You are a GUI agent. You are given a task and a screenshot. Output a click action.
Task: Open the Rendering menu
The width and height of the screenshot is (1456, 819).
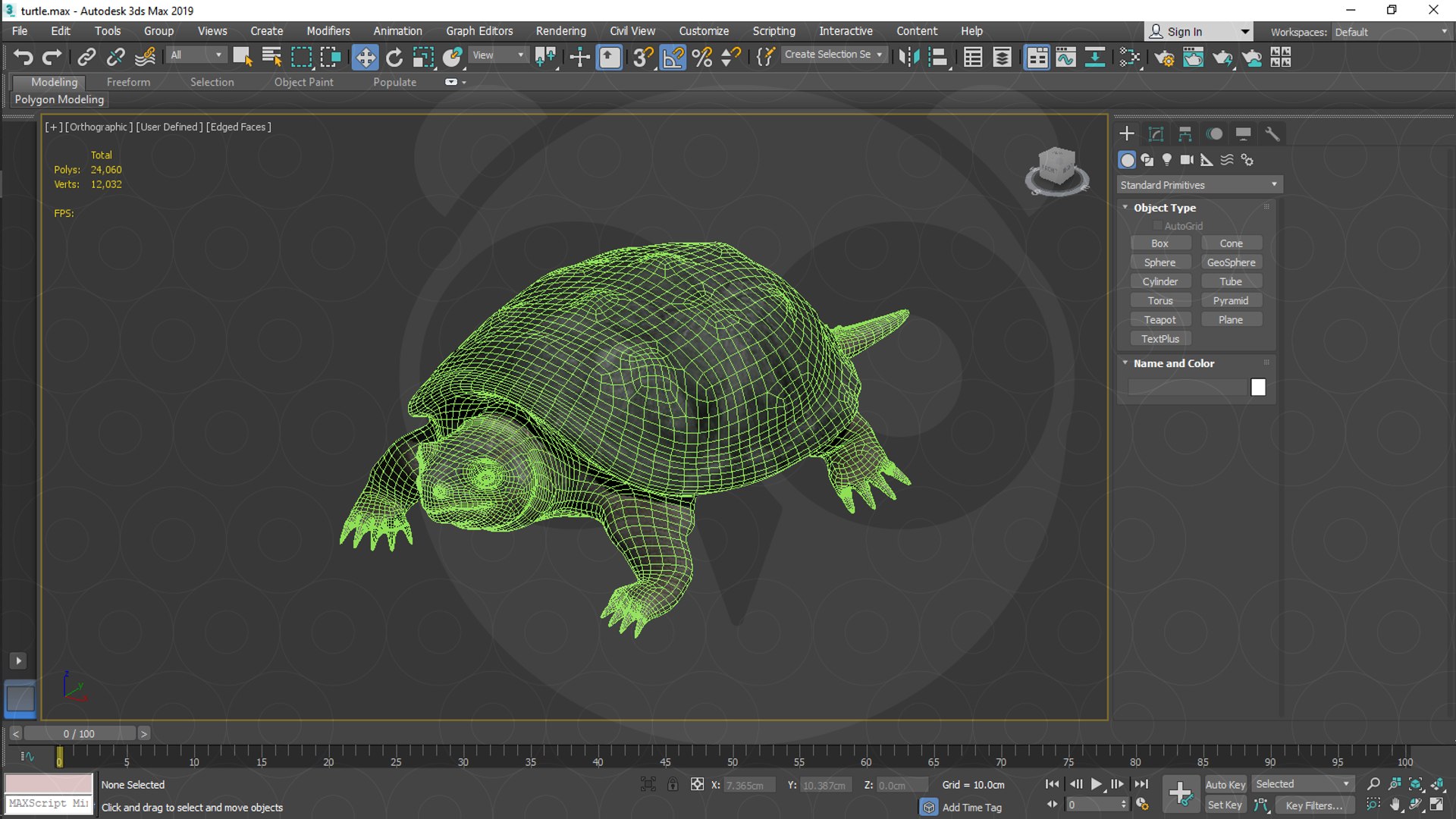coord(560,31)
